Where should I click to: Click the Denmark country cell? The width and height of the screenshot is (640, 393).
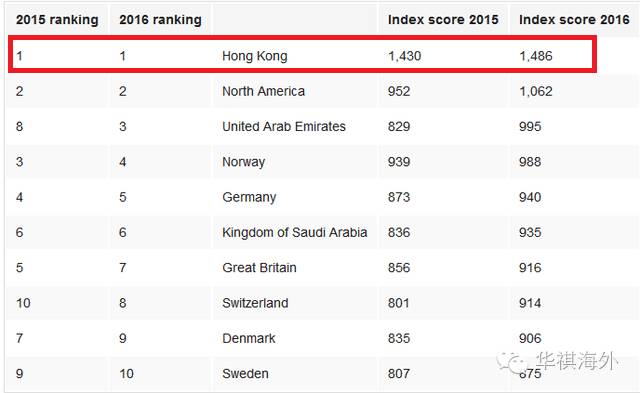point(249,338)
